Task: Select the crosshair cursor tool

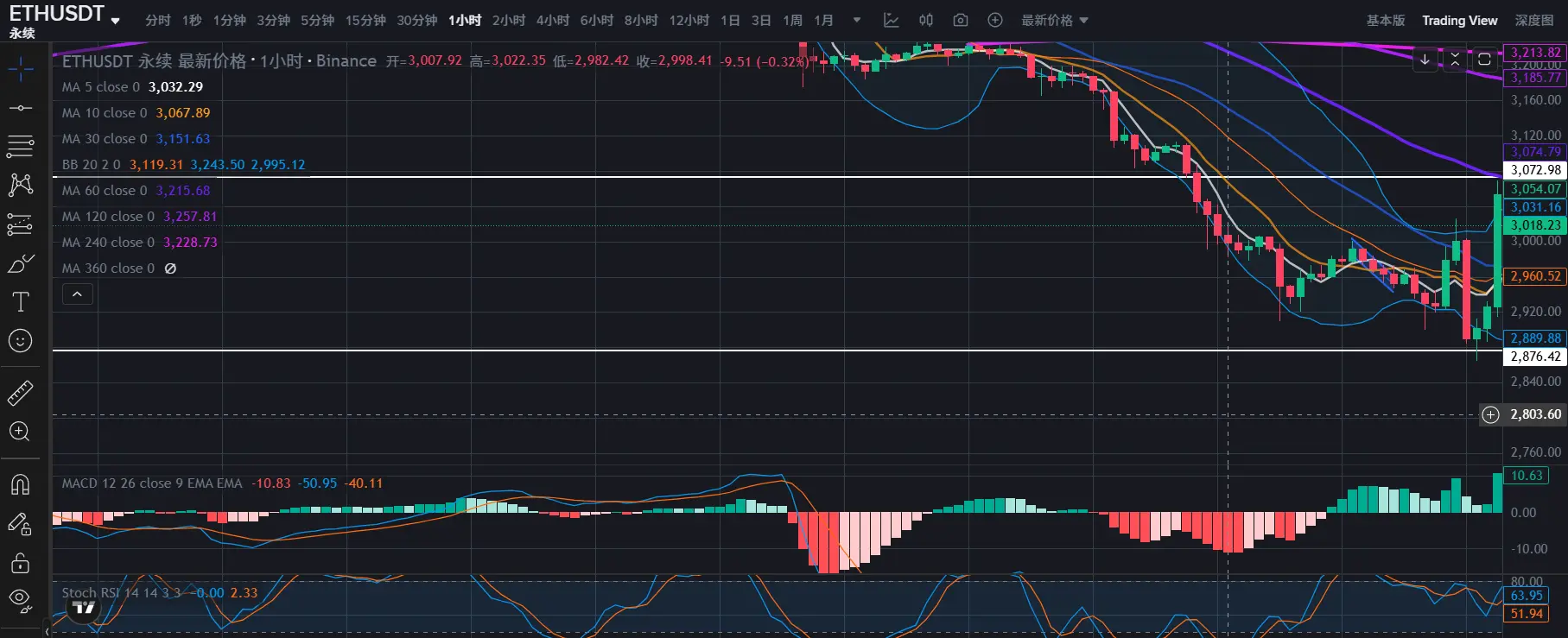Action: pyautogui.click(x=21, y=68)
